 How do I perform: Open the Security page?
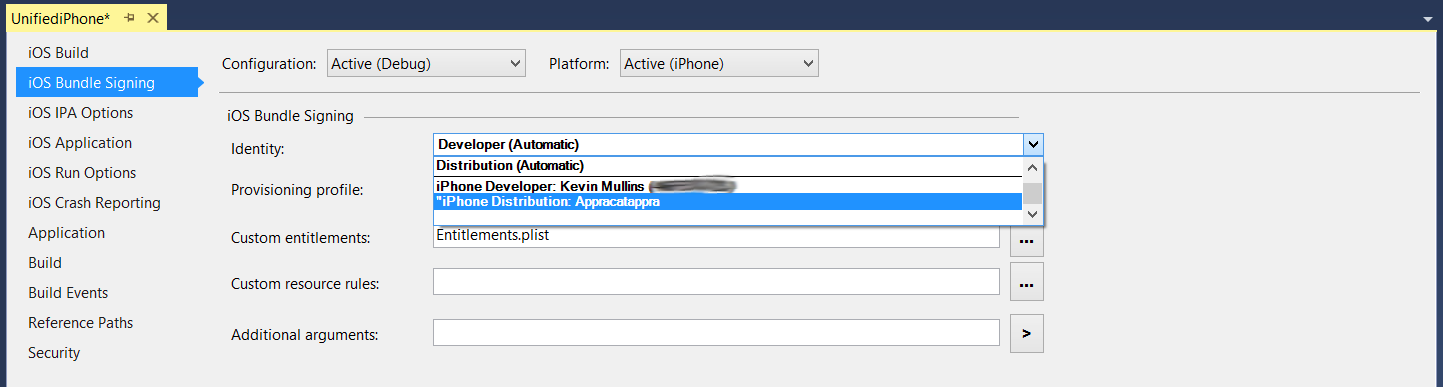point(54,352)
